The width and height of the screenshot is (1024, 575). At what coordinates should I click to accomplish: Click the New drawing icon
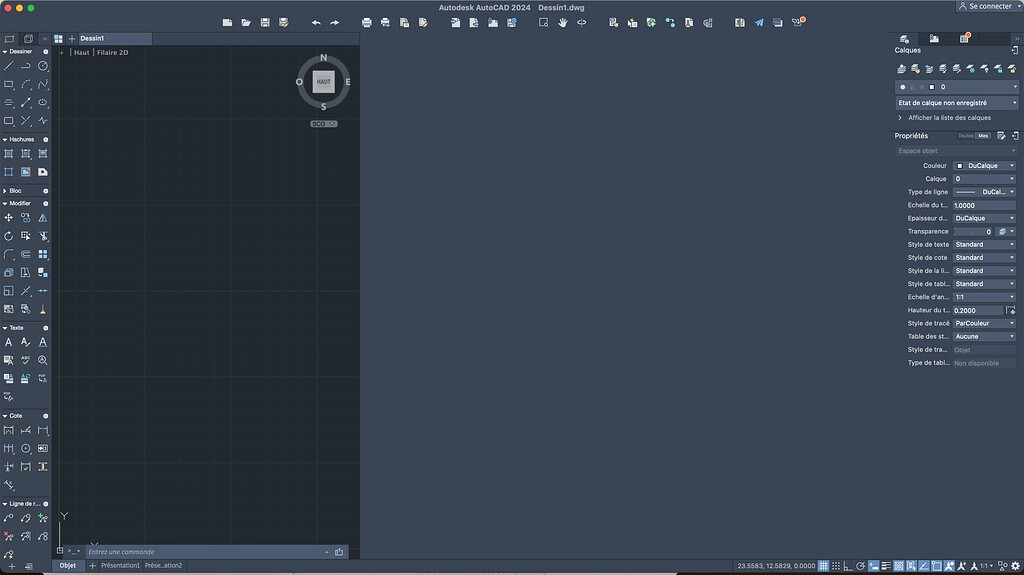tap(227, 22)
